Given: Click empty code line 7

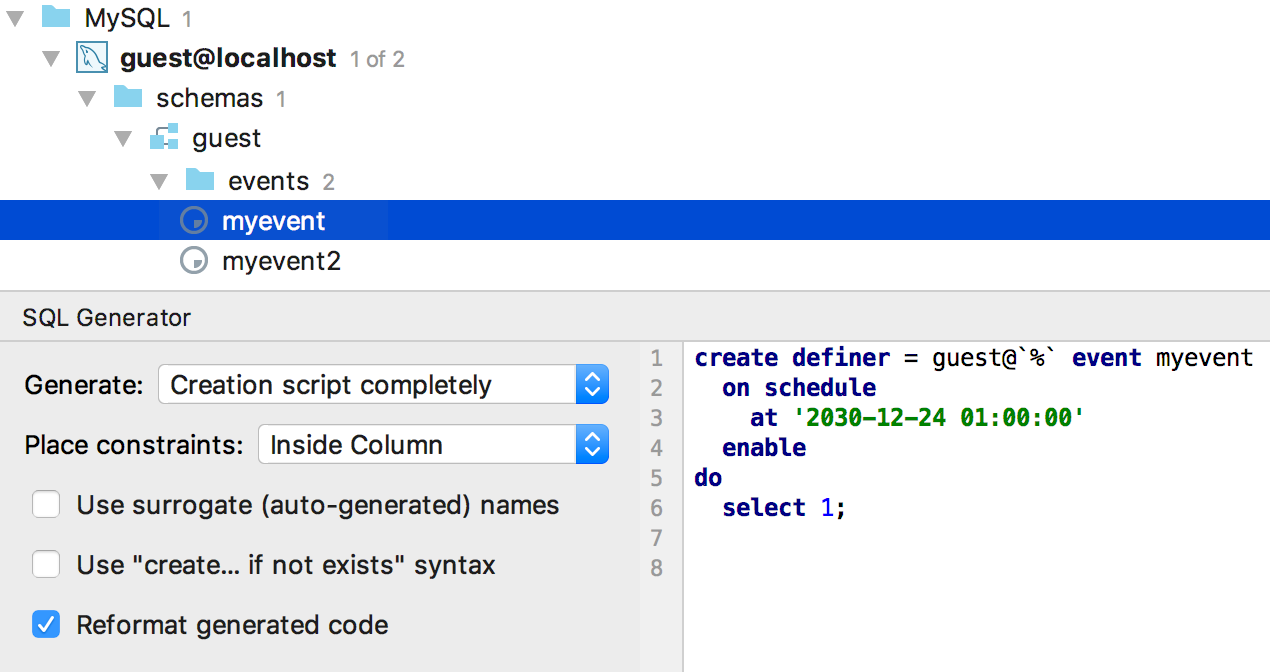Looking at the screenshot, I should click(977, 538).
